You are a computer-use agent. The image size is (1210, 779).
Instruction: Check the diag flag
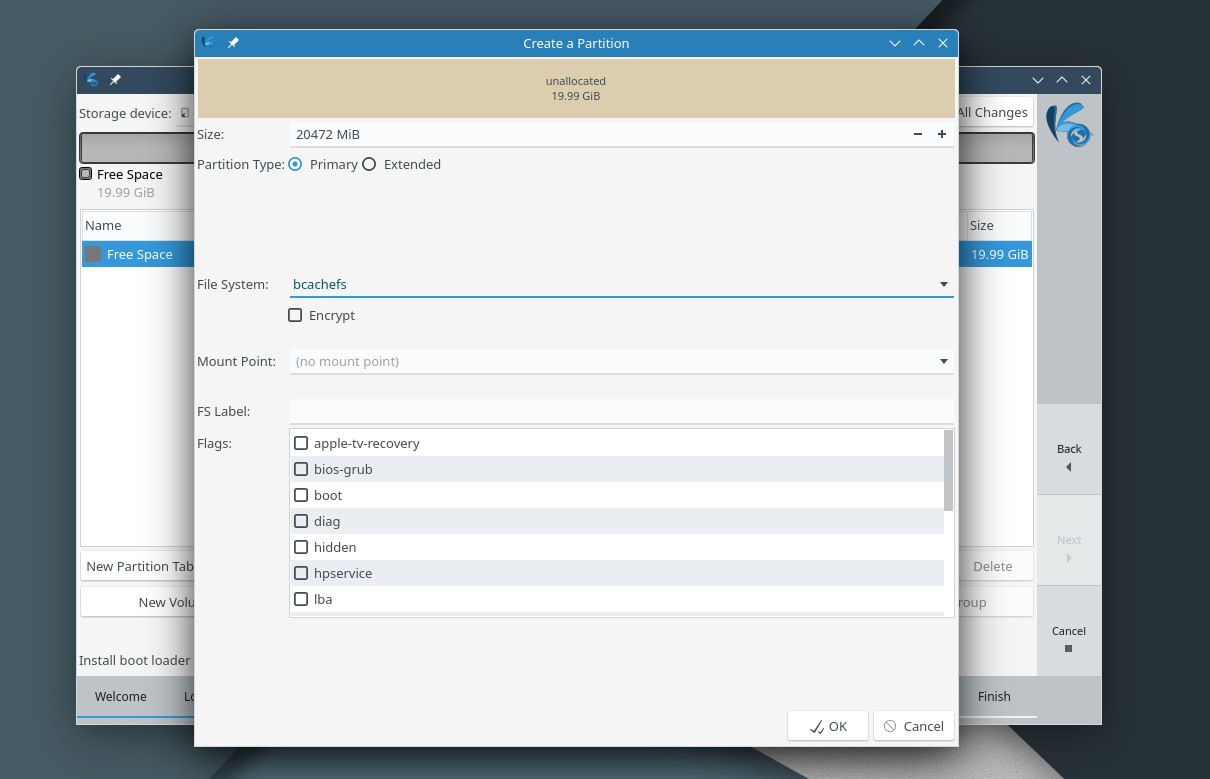[x=301, y=521]
